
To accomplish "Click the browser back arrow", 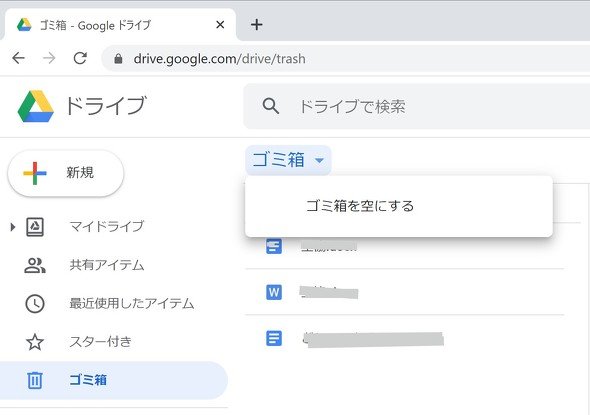I will [x=18, y=58].
